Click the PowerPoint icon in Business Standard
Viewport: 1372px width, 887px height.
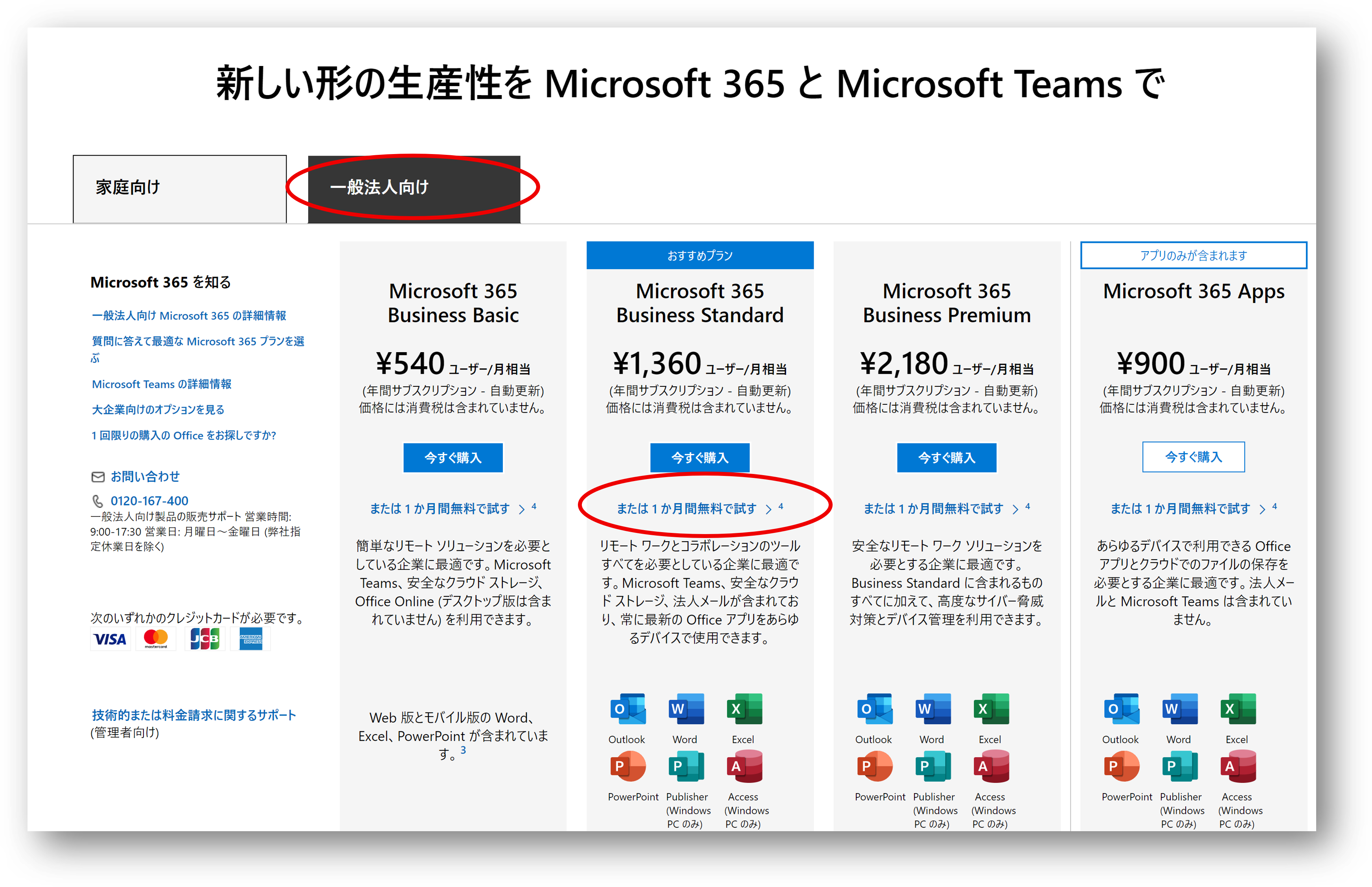click(x=627, y=767)
